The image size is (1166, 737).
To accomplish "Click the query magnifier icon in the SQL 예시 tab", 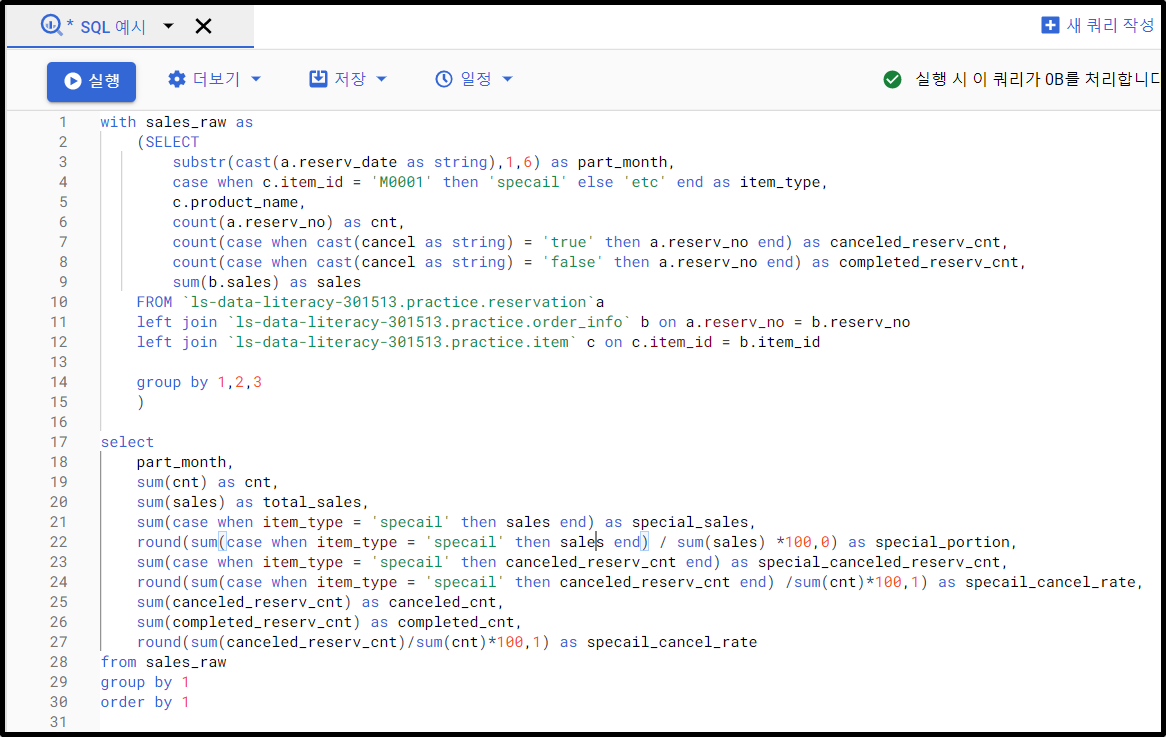I will (x=51, y=25).
